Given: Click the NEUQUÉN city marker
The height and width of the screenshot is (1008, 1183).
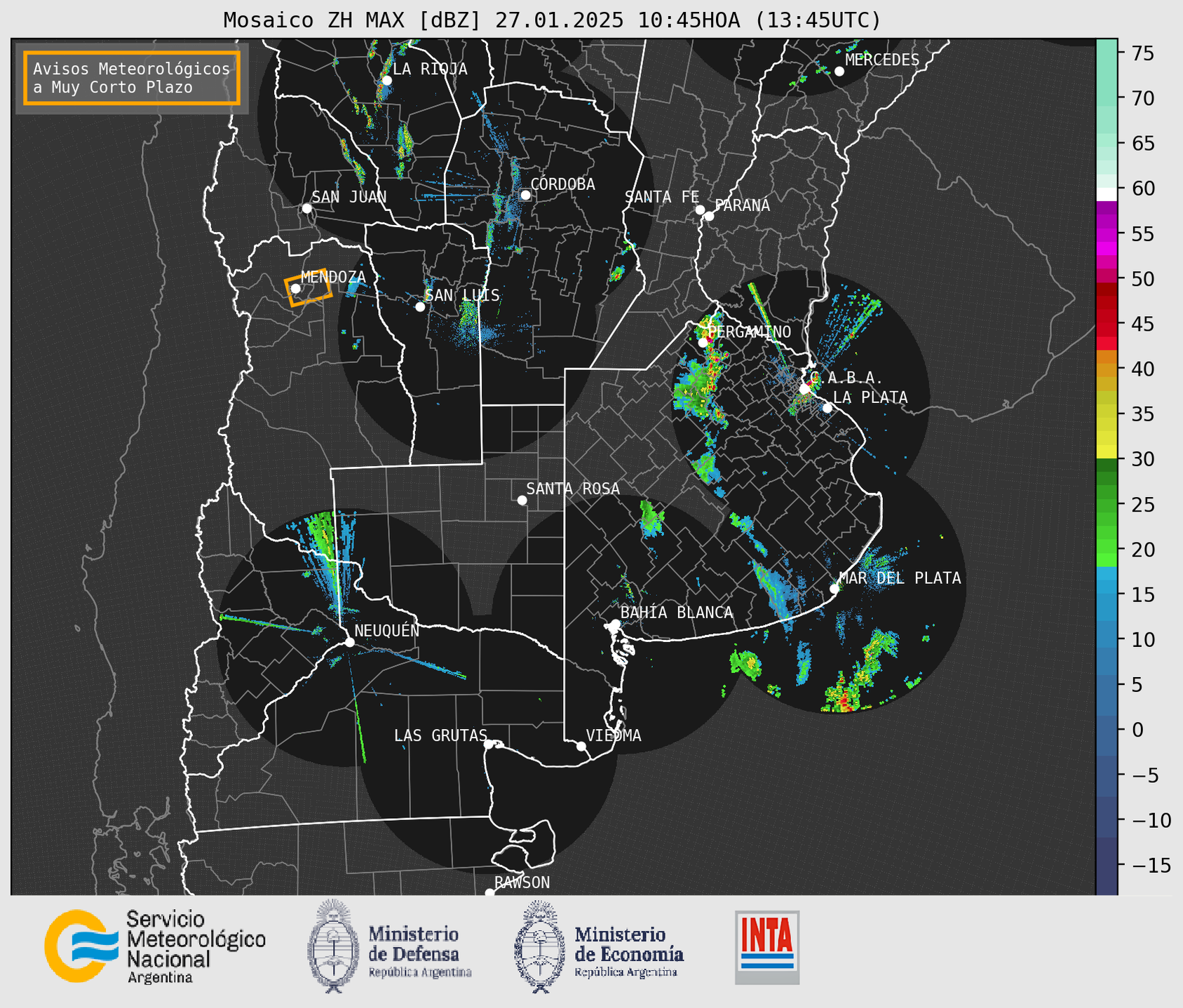Looking at the screenshot, I should (349, 642).
